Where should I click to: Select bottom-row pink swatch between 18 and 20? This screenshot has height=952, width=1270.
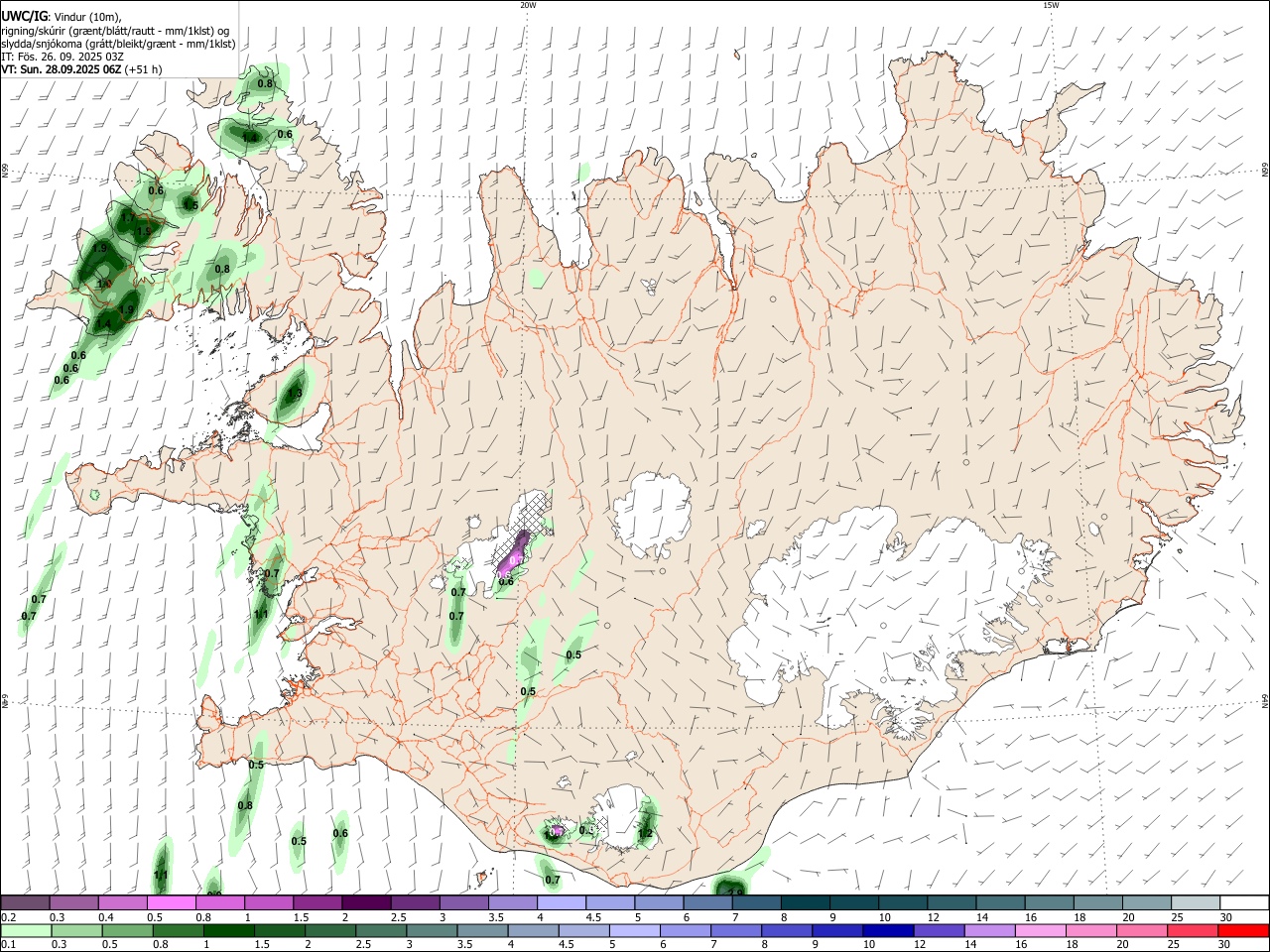pyautogui.click(x=1090, y=930)
